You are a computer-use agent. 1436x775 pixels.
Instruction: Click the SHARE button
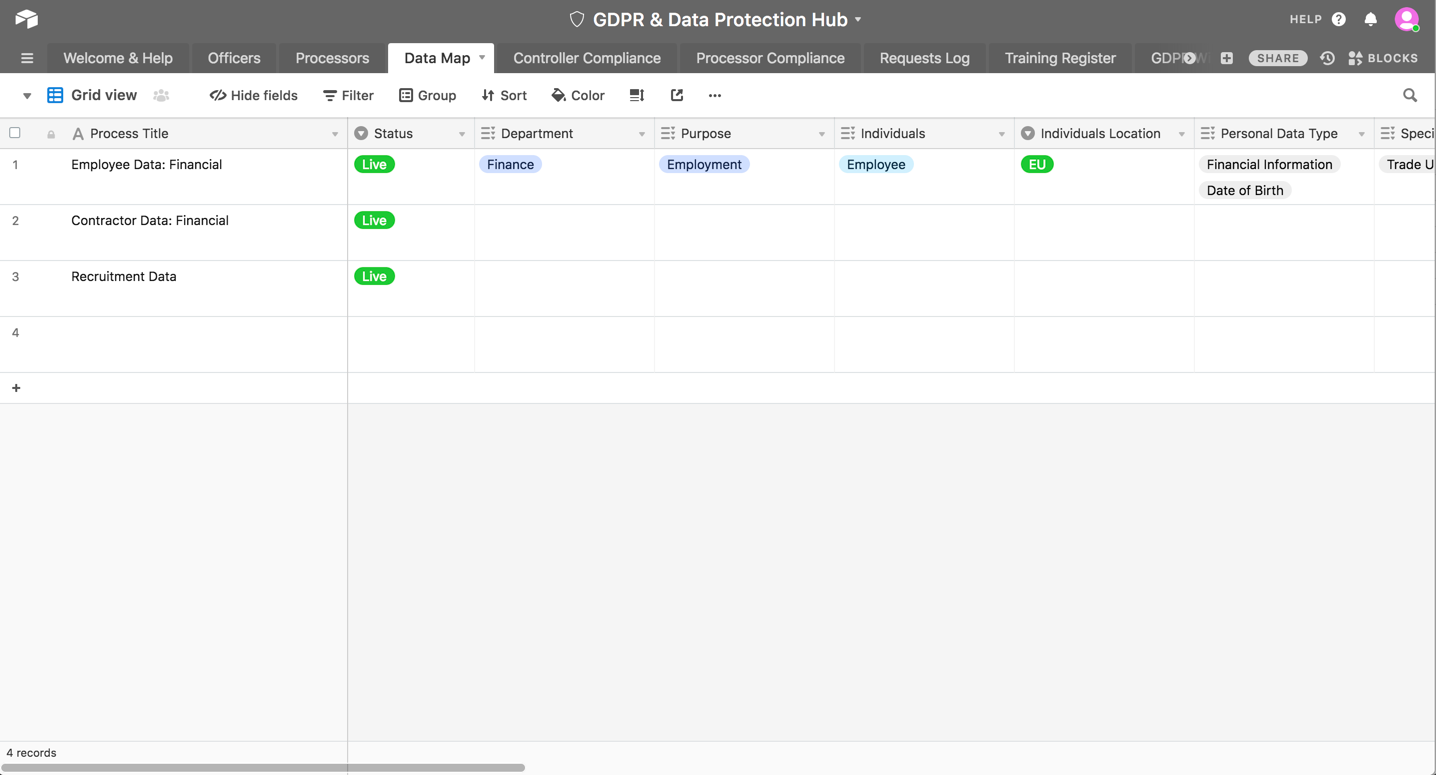coord(1277,58)
